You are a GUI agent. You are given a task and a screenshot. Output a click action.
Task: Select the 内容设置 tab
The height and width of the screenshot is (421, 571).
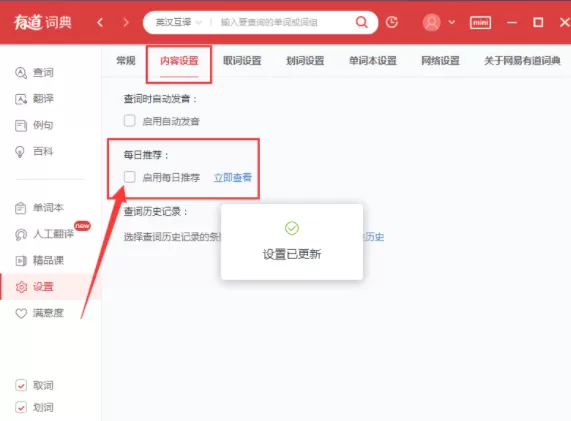[179, 61]
